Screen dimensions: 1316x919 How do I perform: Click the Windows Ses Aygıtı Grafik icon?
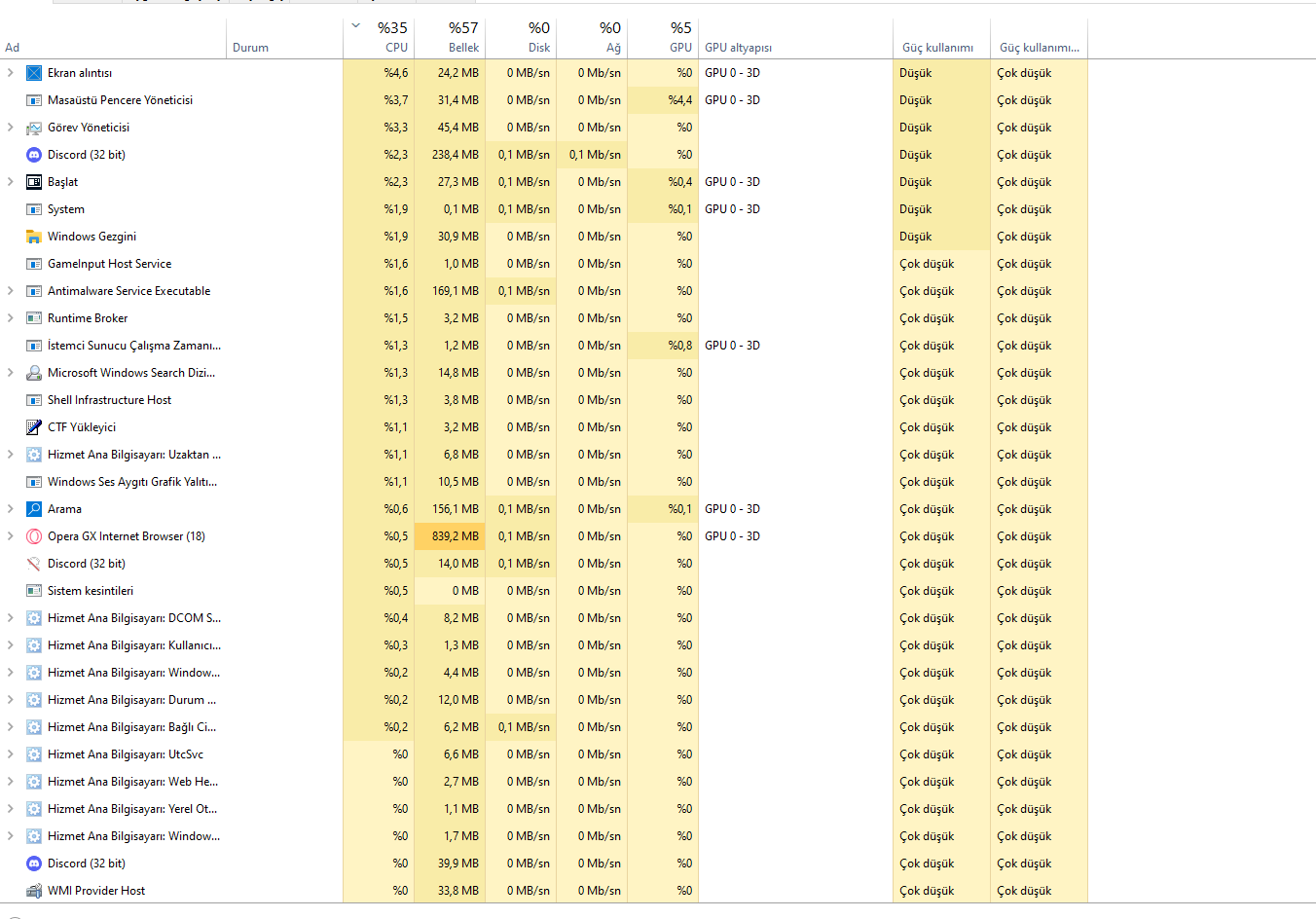(x=34, y=482)
